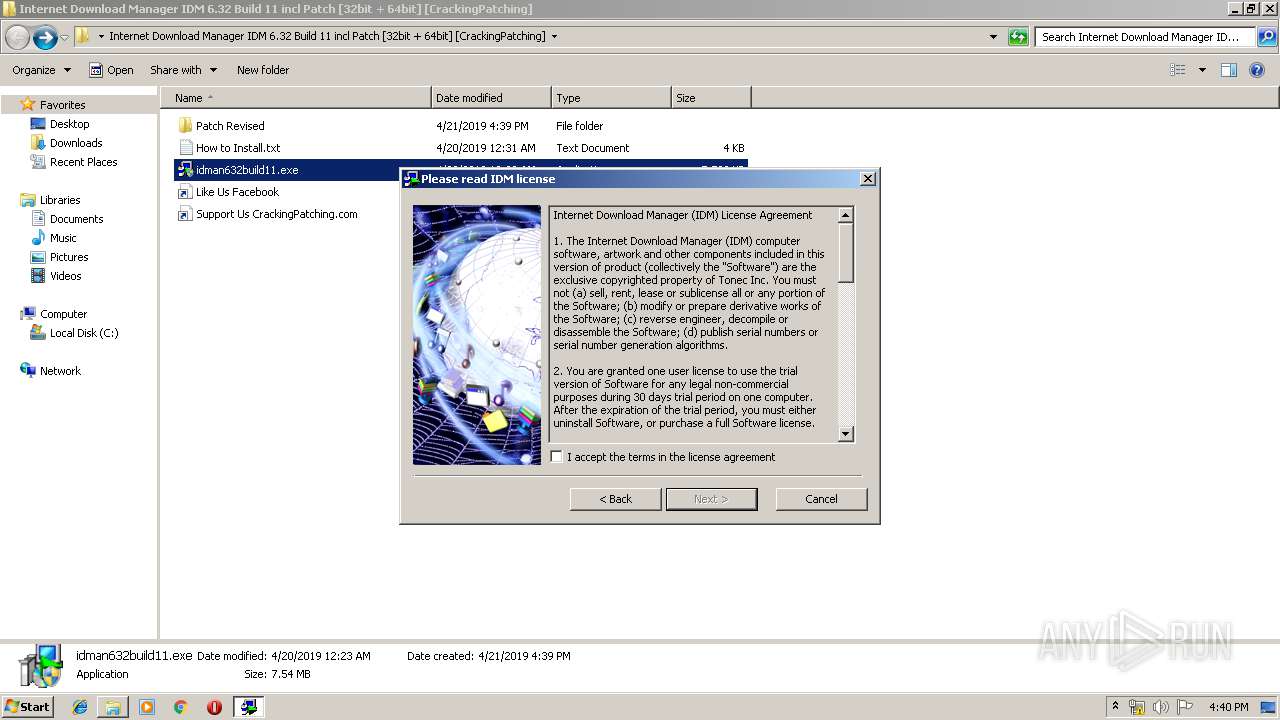The height and width of the screenshot is (720, 1280).
Task: Open Videos library
Action: (65, 276)
